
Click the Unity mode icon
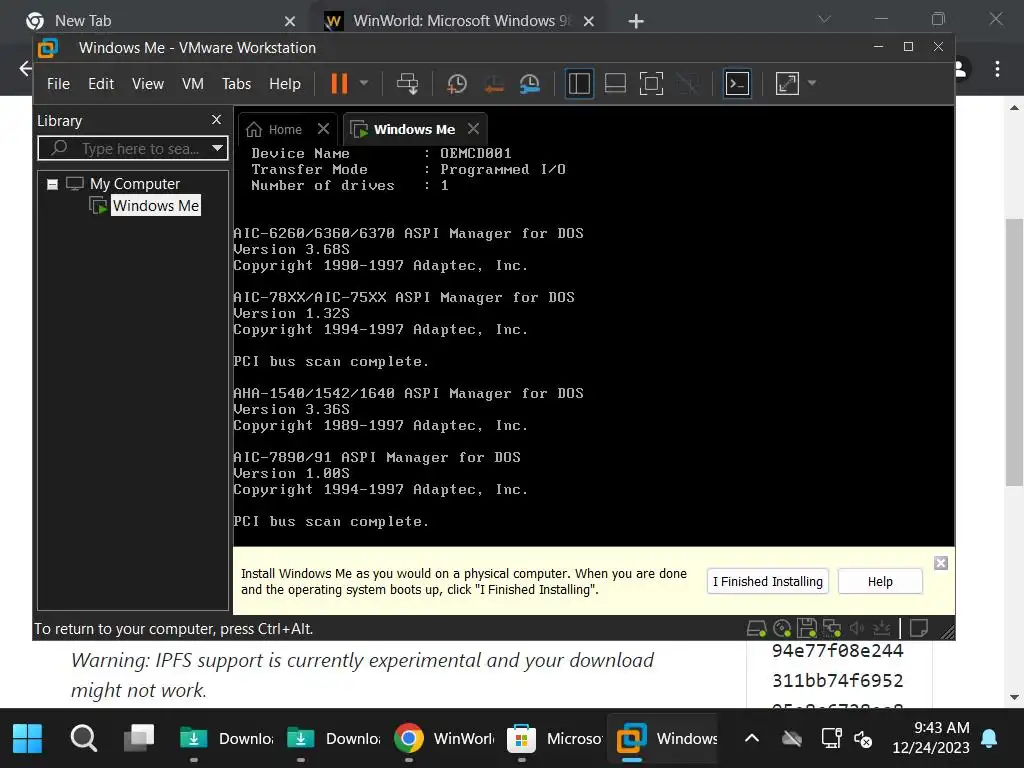coord(687,84)
